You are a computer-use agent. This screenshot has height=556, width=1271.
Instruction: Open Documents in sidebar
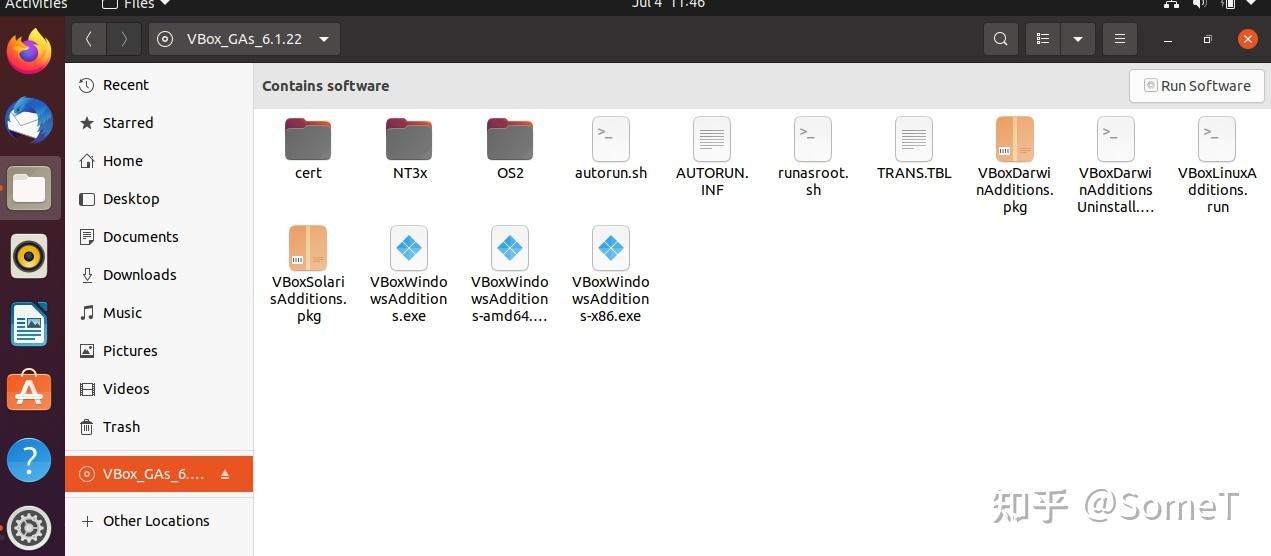tap(159, 237)
